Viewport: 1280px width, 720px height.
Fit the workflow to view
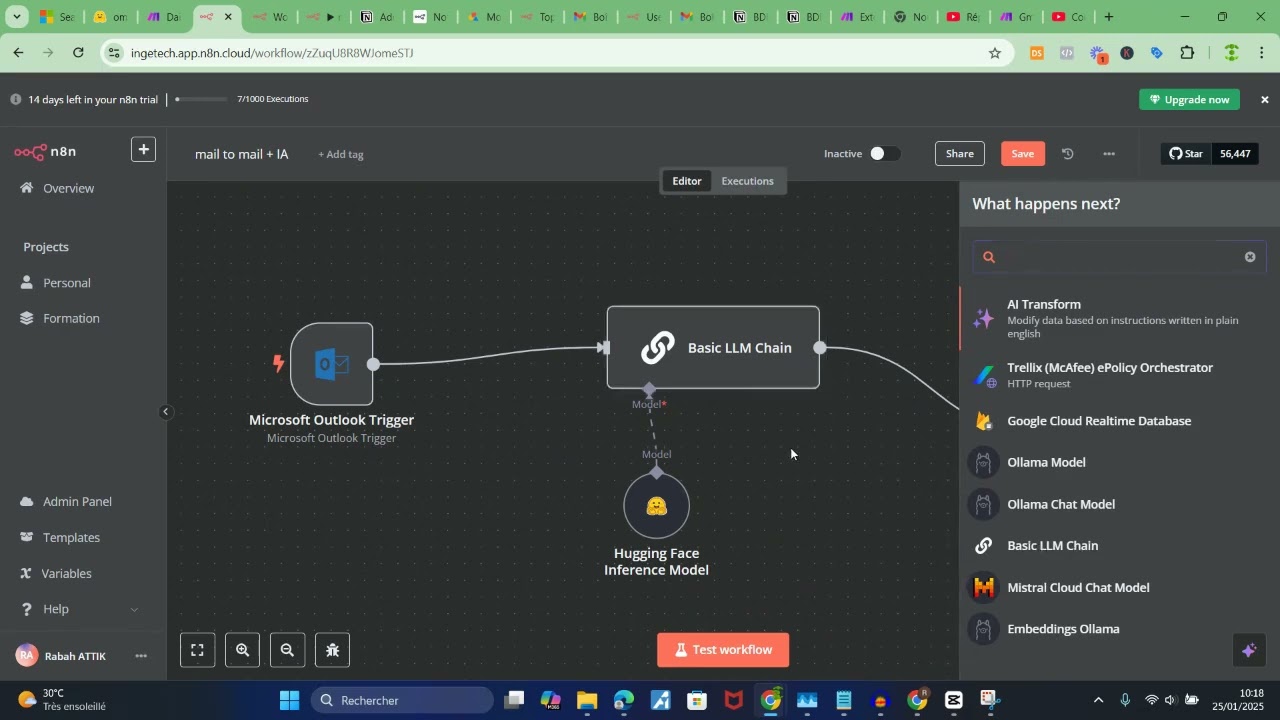point(197,650)
